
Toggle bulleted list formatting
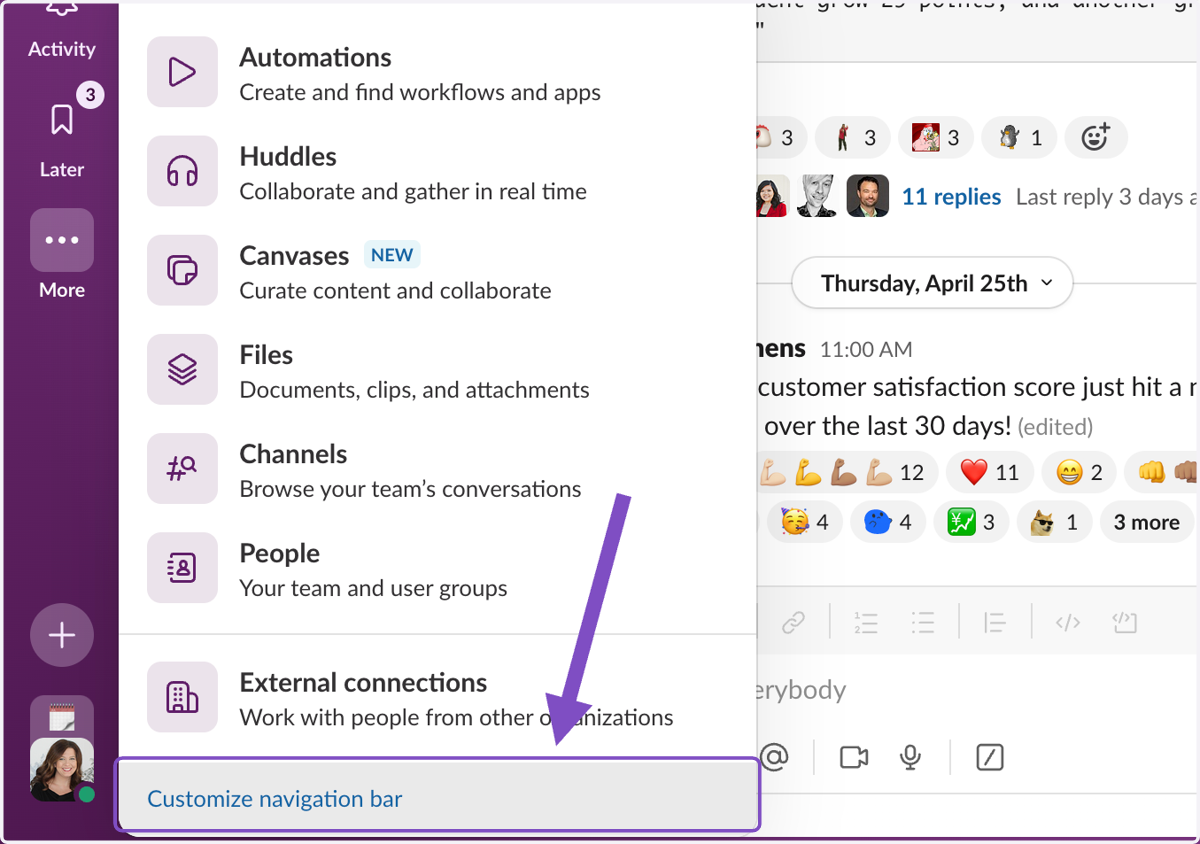(923, 623)
